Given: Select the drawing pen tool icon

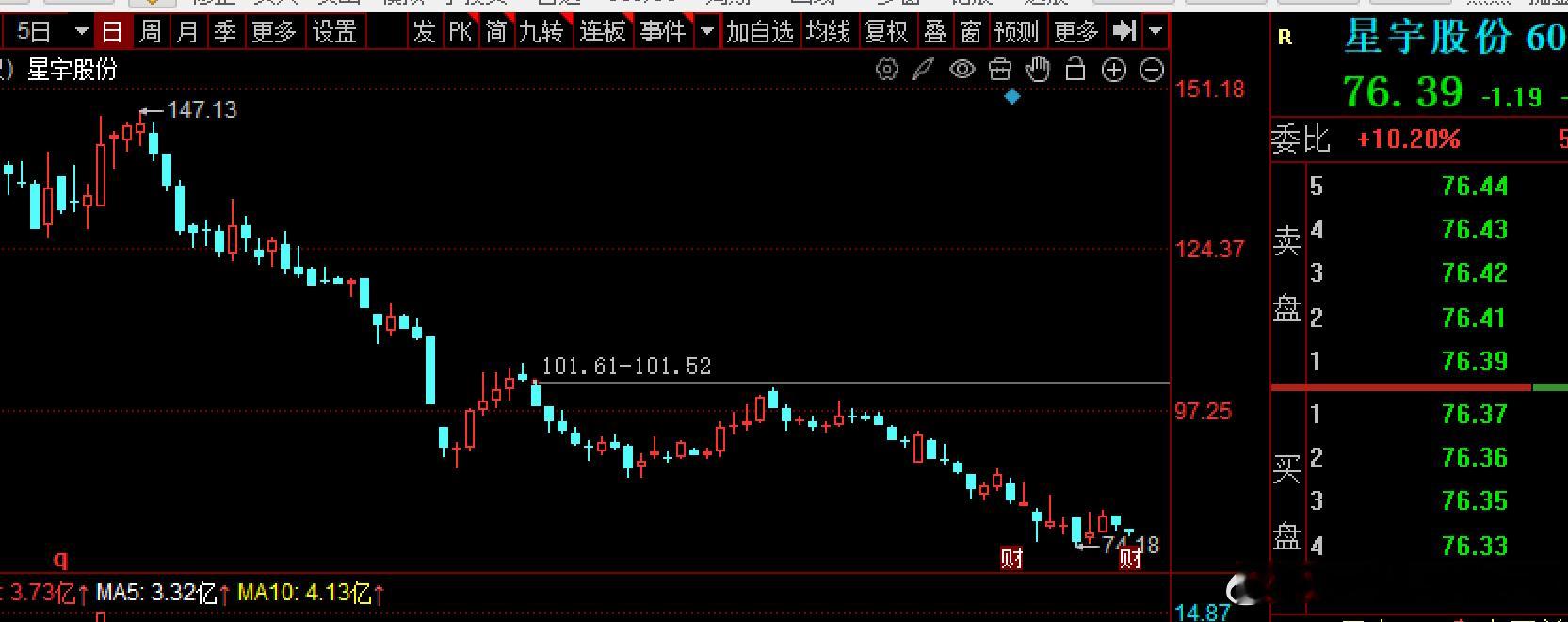Looking at the screenshot, I should (x=924, y=70).
